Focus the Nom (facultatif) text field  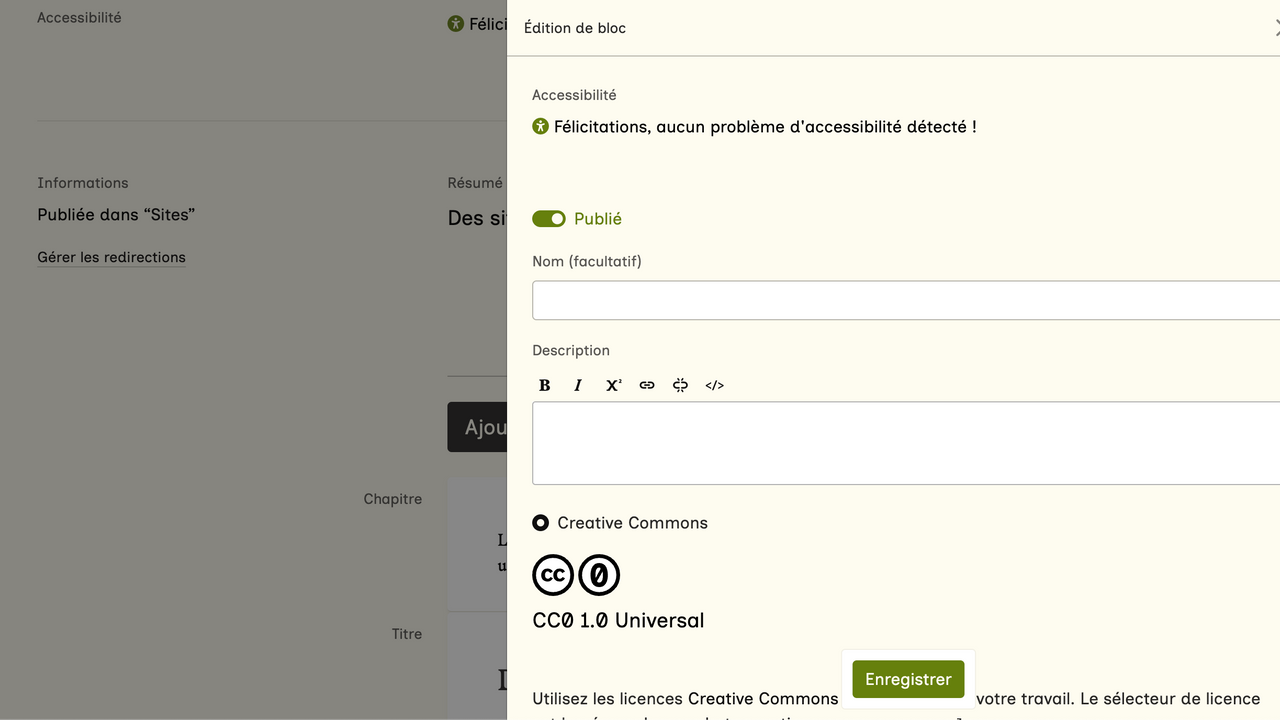pyautogui.click(x=905, y=300)
